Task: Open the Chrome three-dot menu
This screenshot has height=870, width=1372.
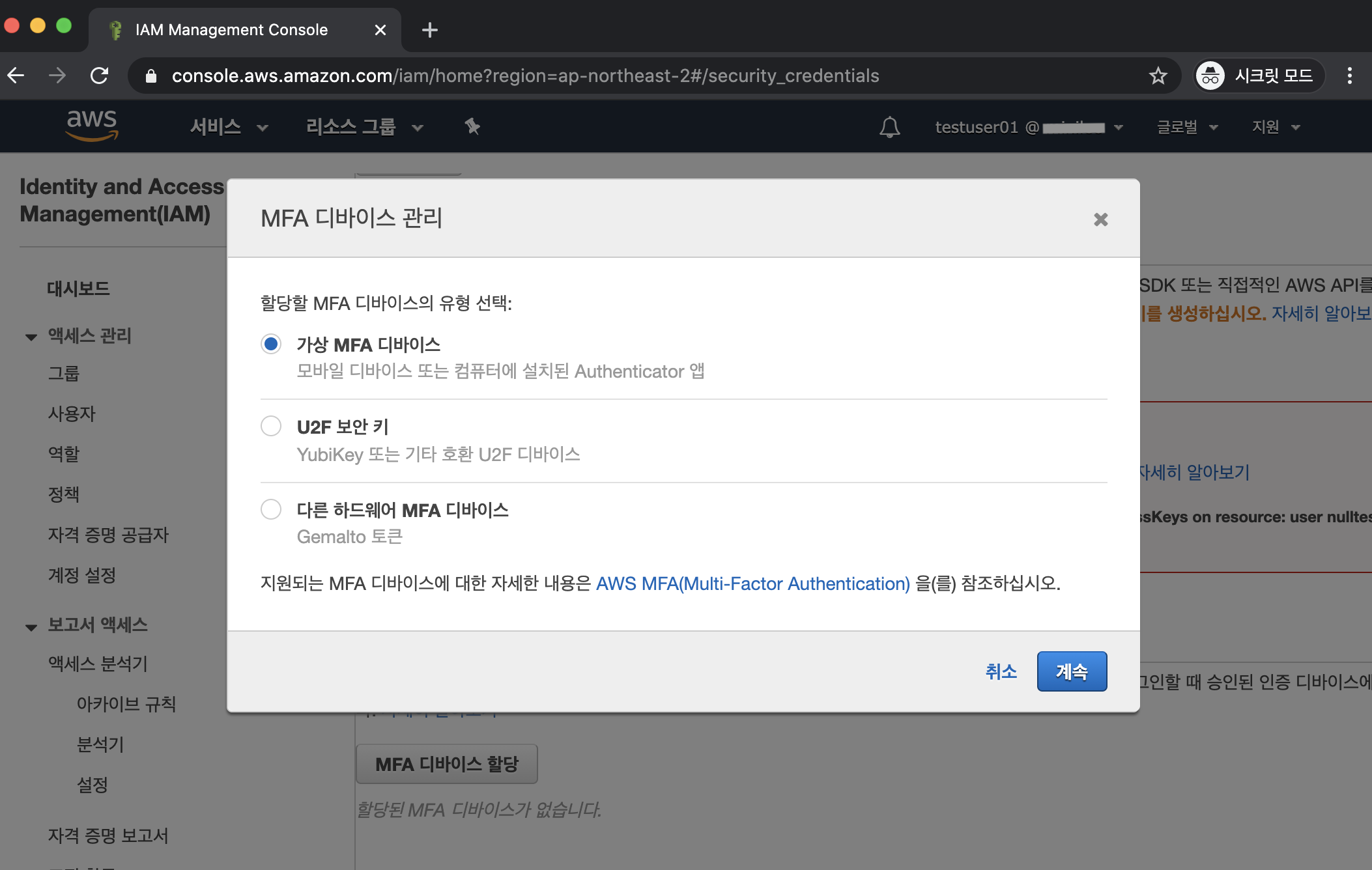Action: pos(1349,76)
